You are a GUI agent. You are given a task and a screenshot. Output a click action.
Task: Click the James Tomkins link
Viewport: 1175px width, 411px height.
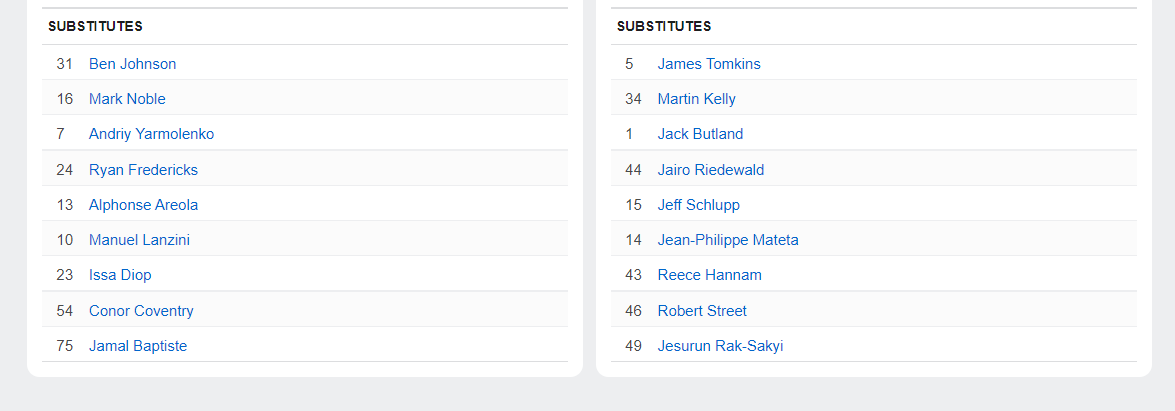709,64
